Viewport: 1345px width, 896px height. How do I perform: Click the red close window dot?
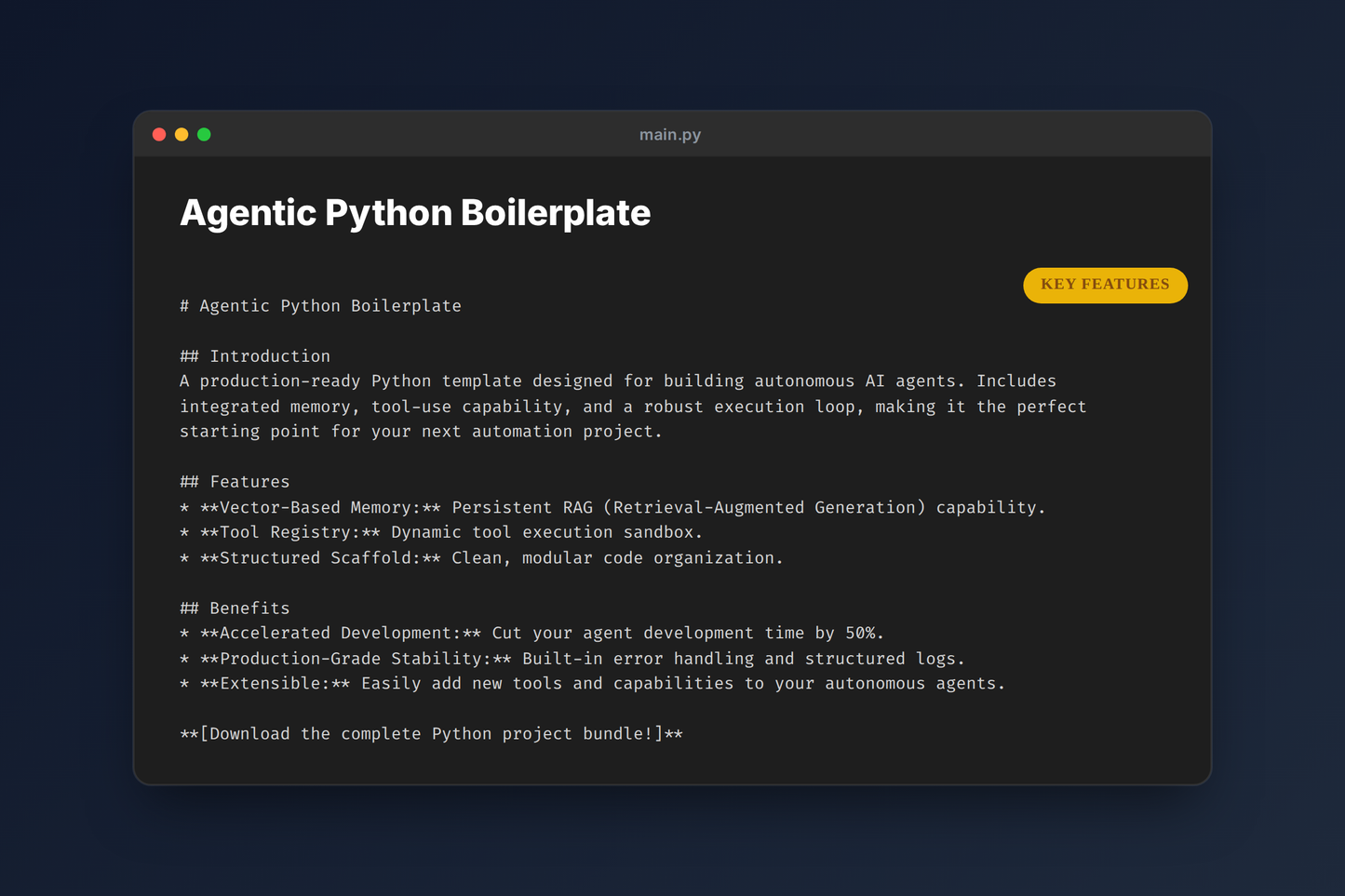pyautogui.click(x=159, y=135)
